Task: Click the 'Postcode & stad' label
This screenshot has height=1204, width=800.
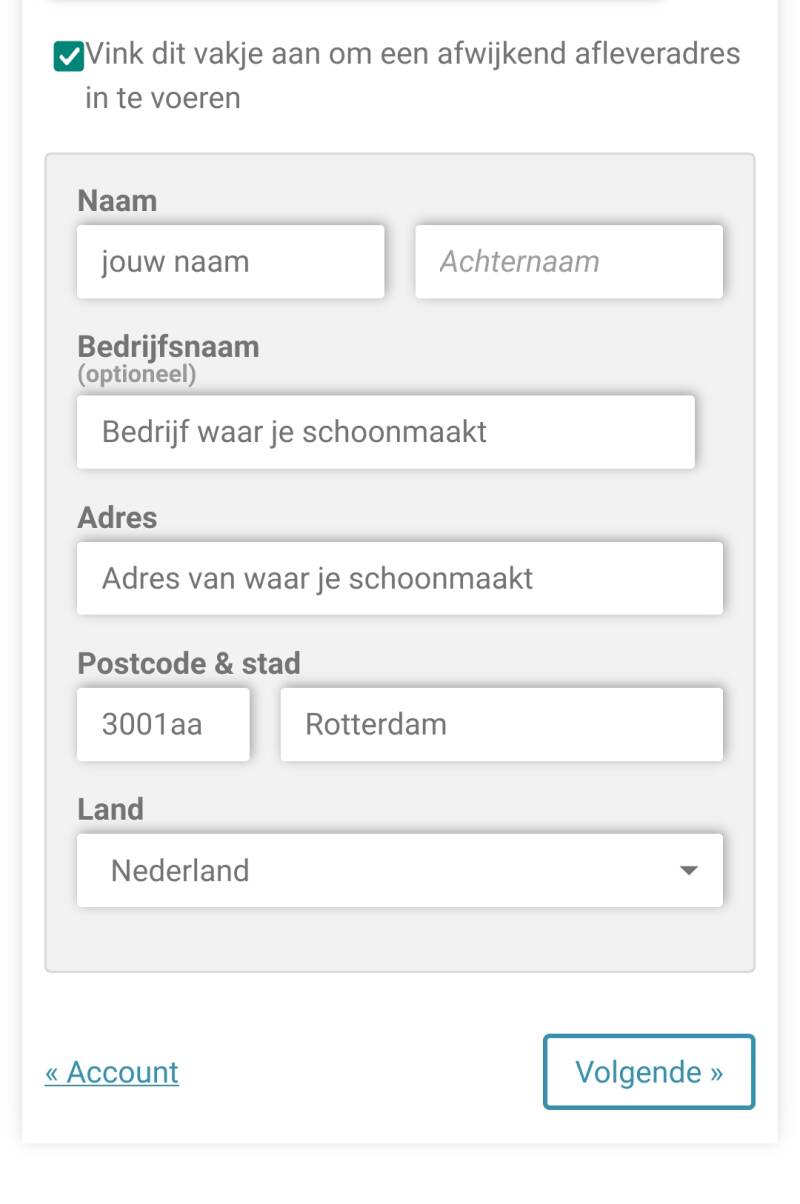Action: [x=189, y=663]
